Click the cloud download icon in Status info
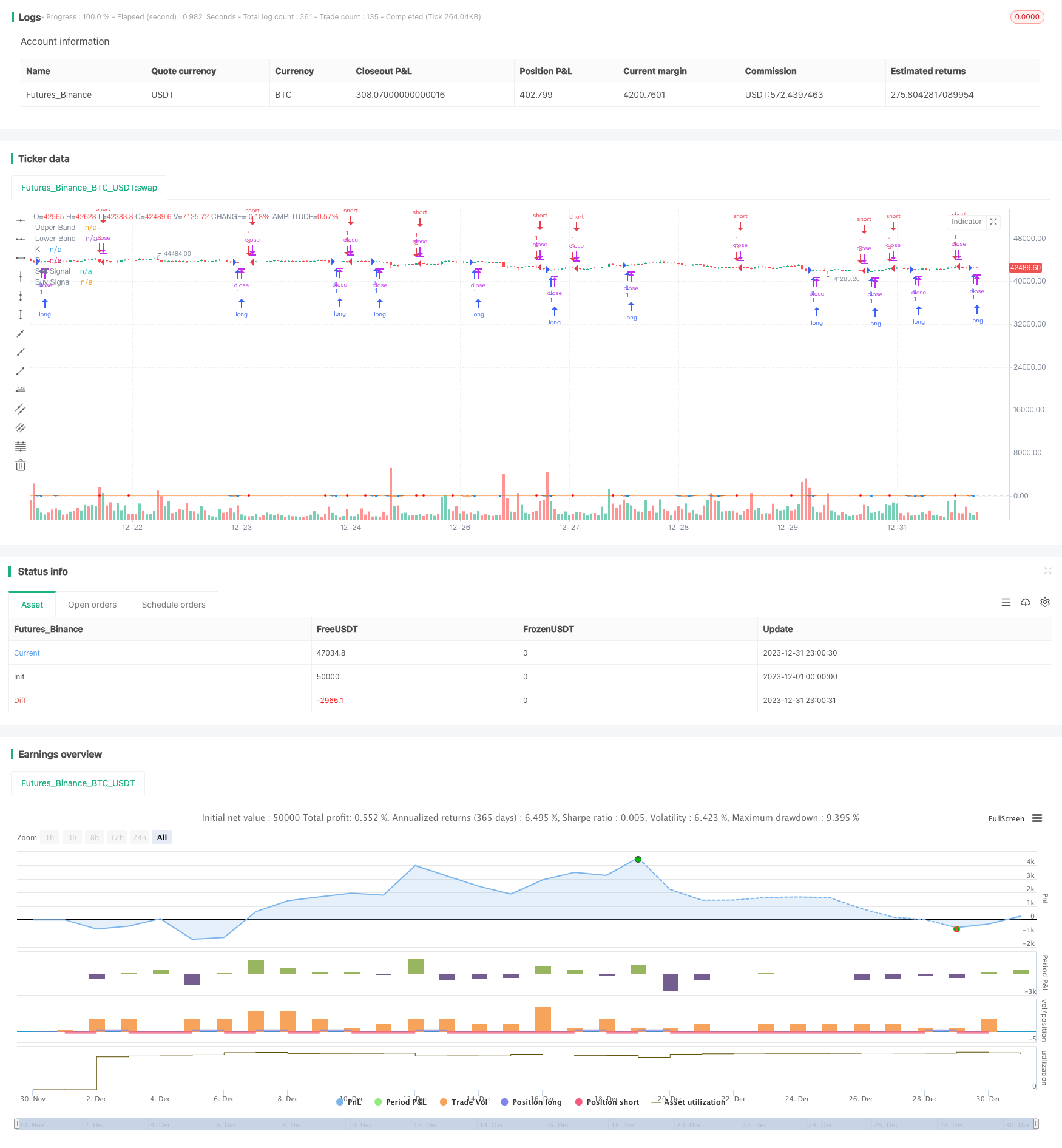This screenshot has height=1148, width=1062. click(x=1026, y=602)
